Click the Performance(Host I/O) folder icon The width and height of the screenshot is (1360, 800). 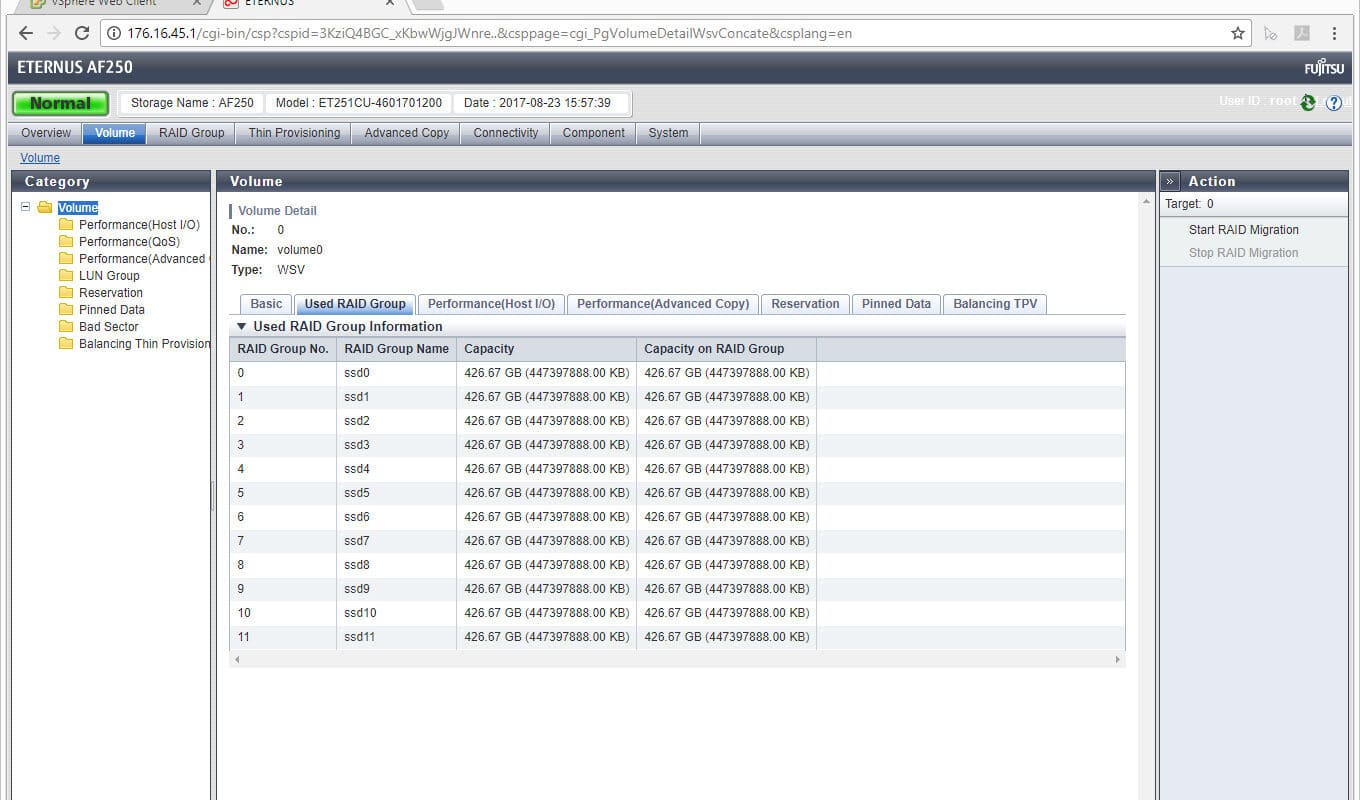(x=66, y=225)
